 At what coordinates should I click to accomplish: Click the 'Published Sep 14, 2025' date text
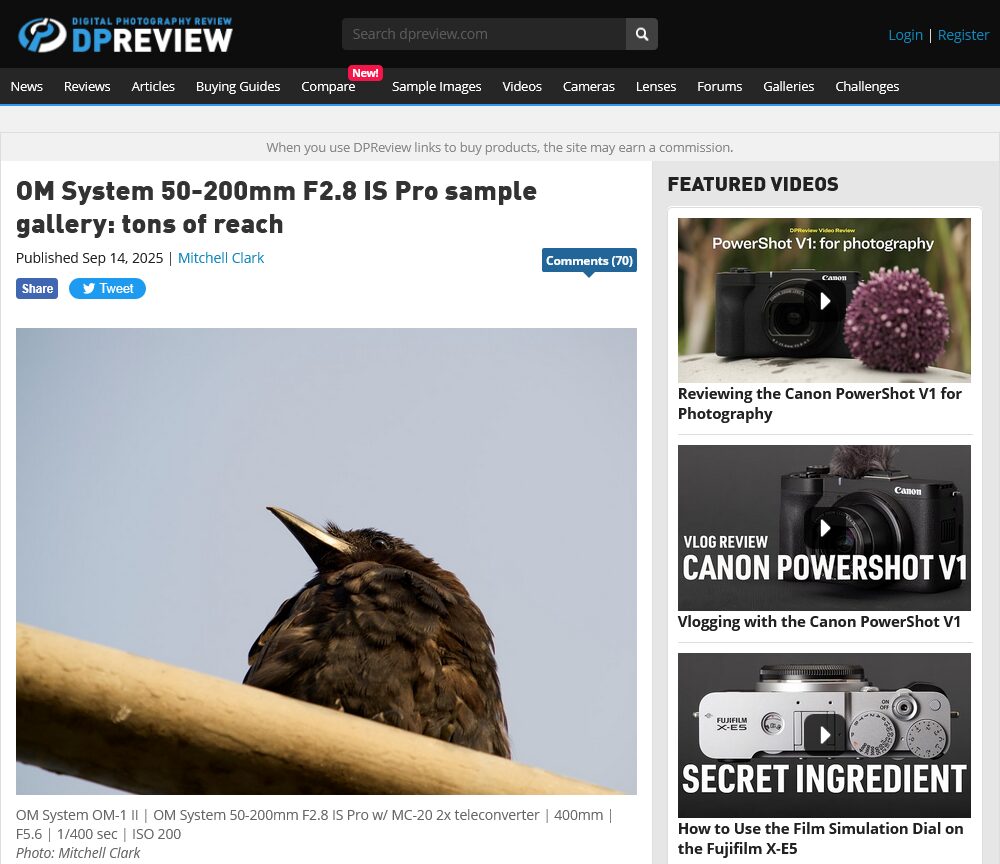coord(89,258)
